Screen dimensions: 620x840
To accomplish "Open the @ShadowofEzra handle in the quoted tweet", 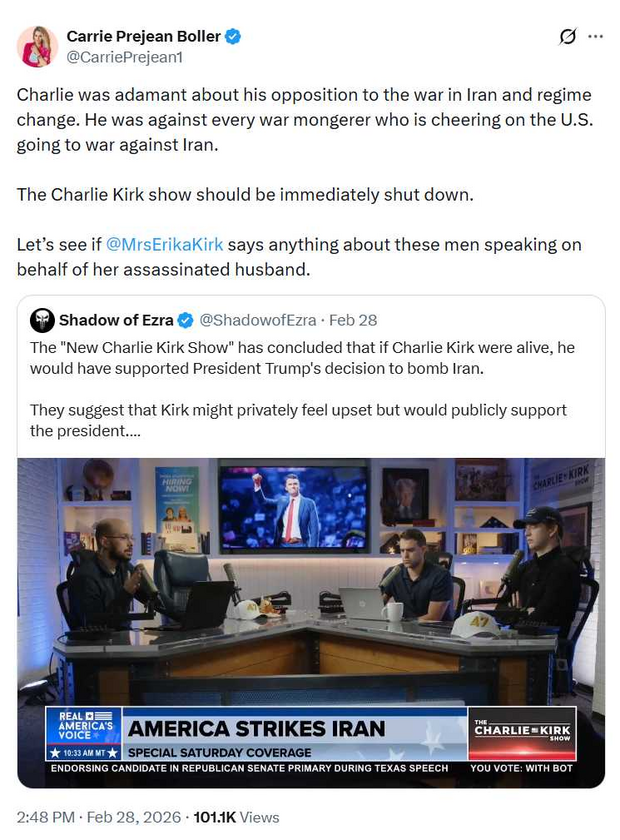I will [258, 320].
